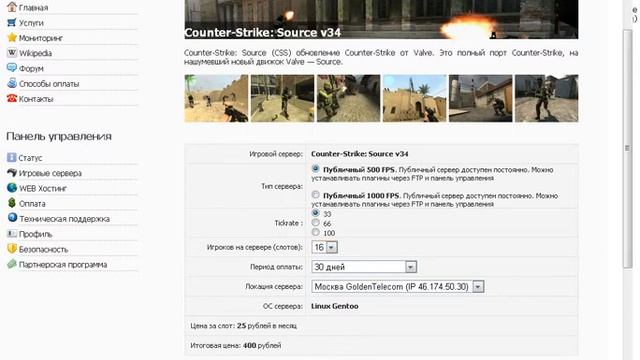Click the info icon beside Статус
This screenshot has height=360, width=640.
click(x=12, y=157)
